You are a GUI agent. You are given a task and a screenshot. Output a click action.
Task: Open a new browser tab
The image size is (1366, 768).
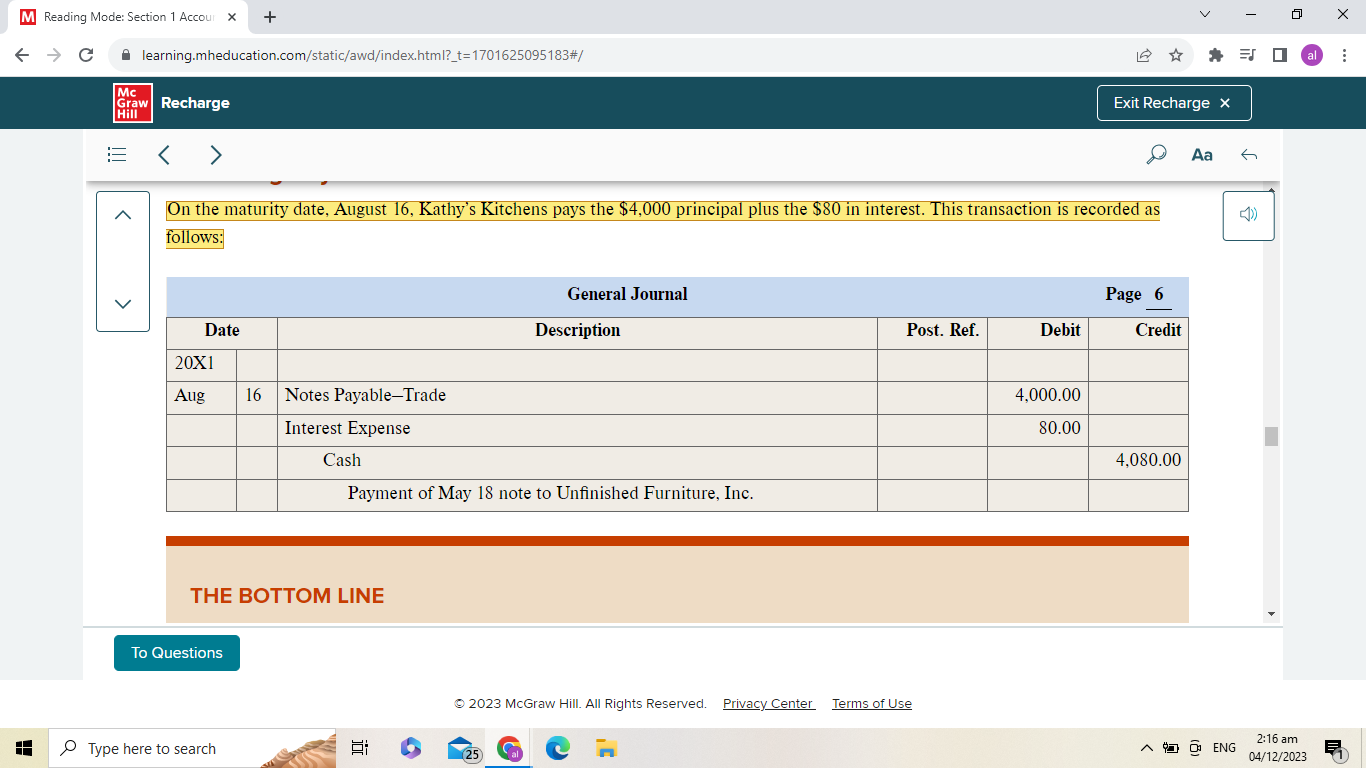(x=270, y=17)
